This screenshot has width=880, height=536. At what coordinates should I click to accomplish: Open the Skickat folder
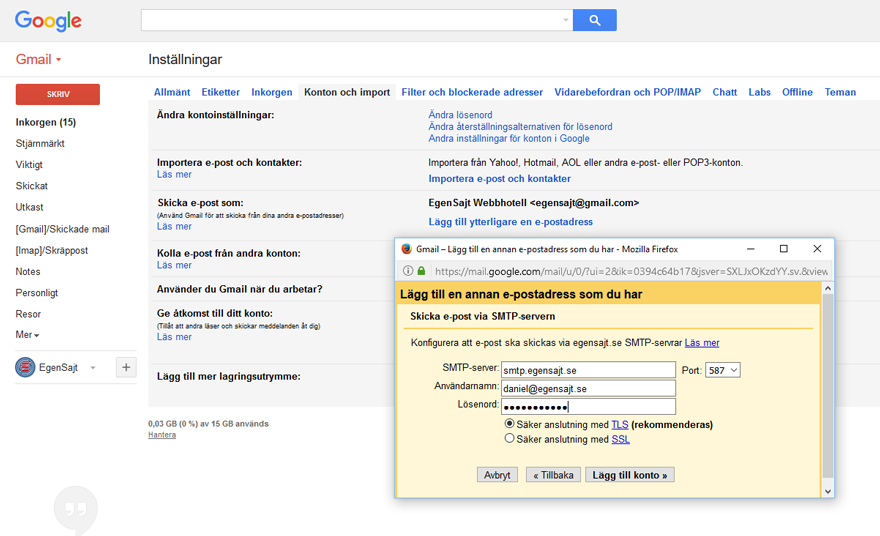31,186
